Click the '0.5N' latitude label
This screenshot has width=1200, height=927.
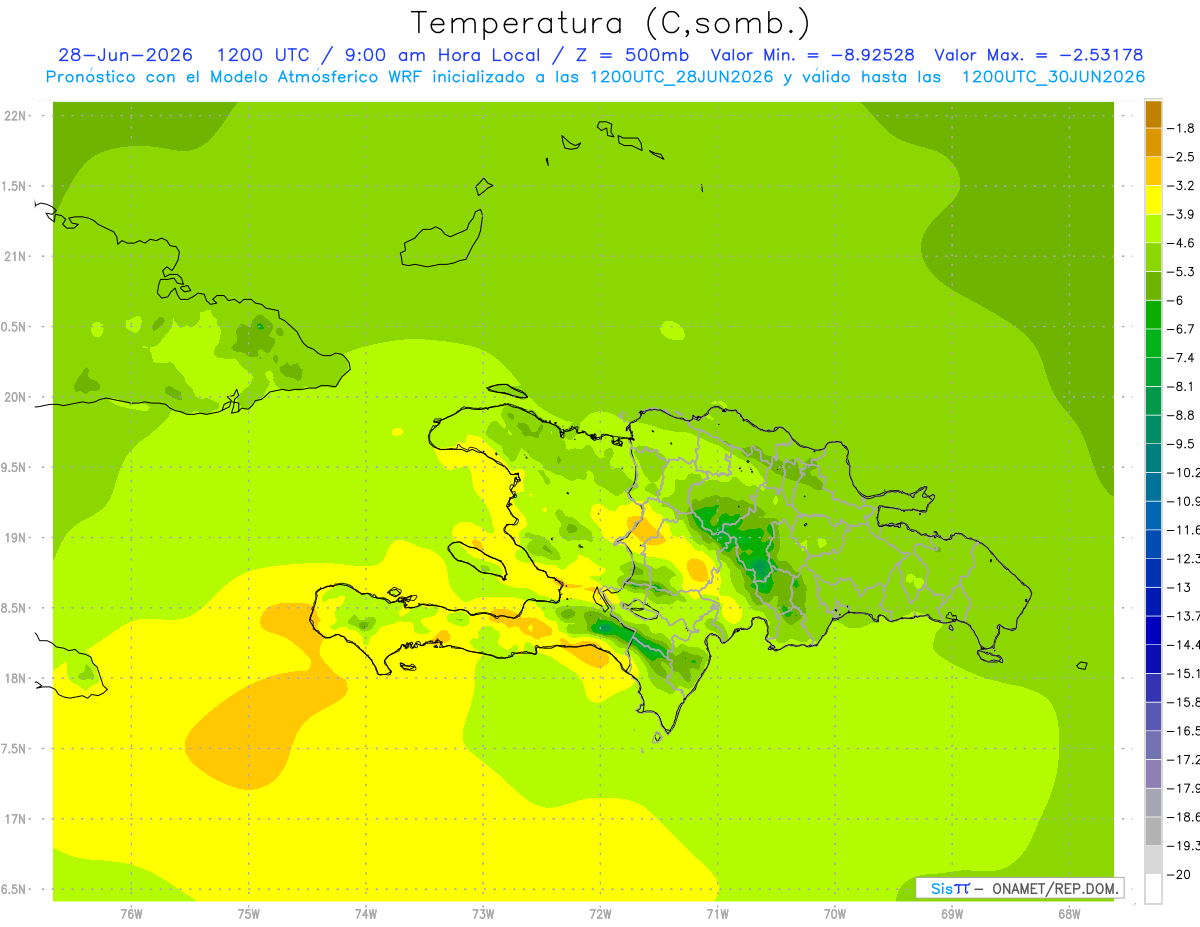tap(14, 327)
